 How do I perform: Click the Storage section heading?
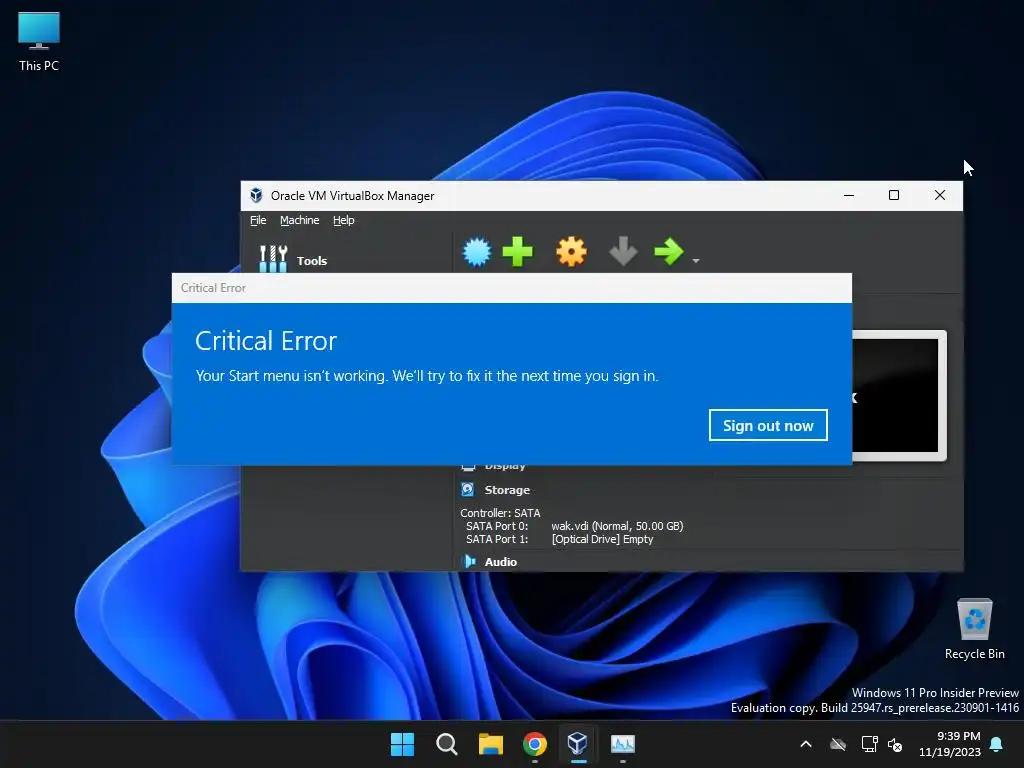pos(507,490)
